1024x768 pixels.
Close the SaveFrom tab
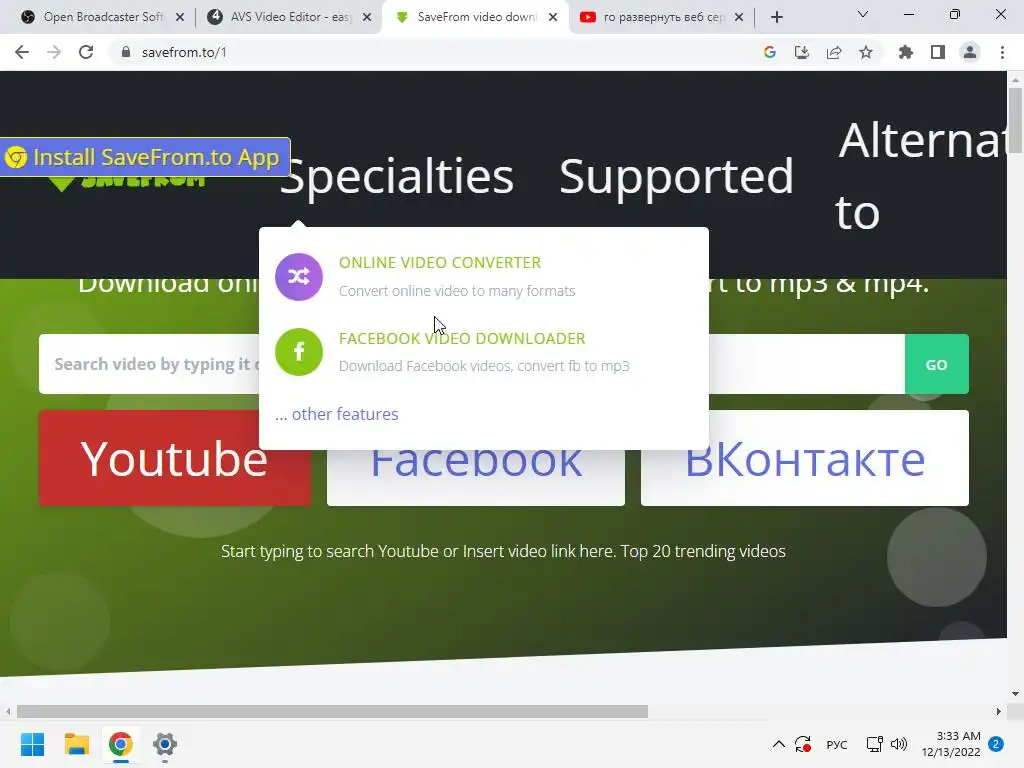click(553, 17)
